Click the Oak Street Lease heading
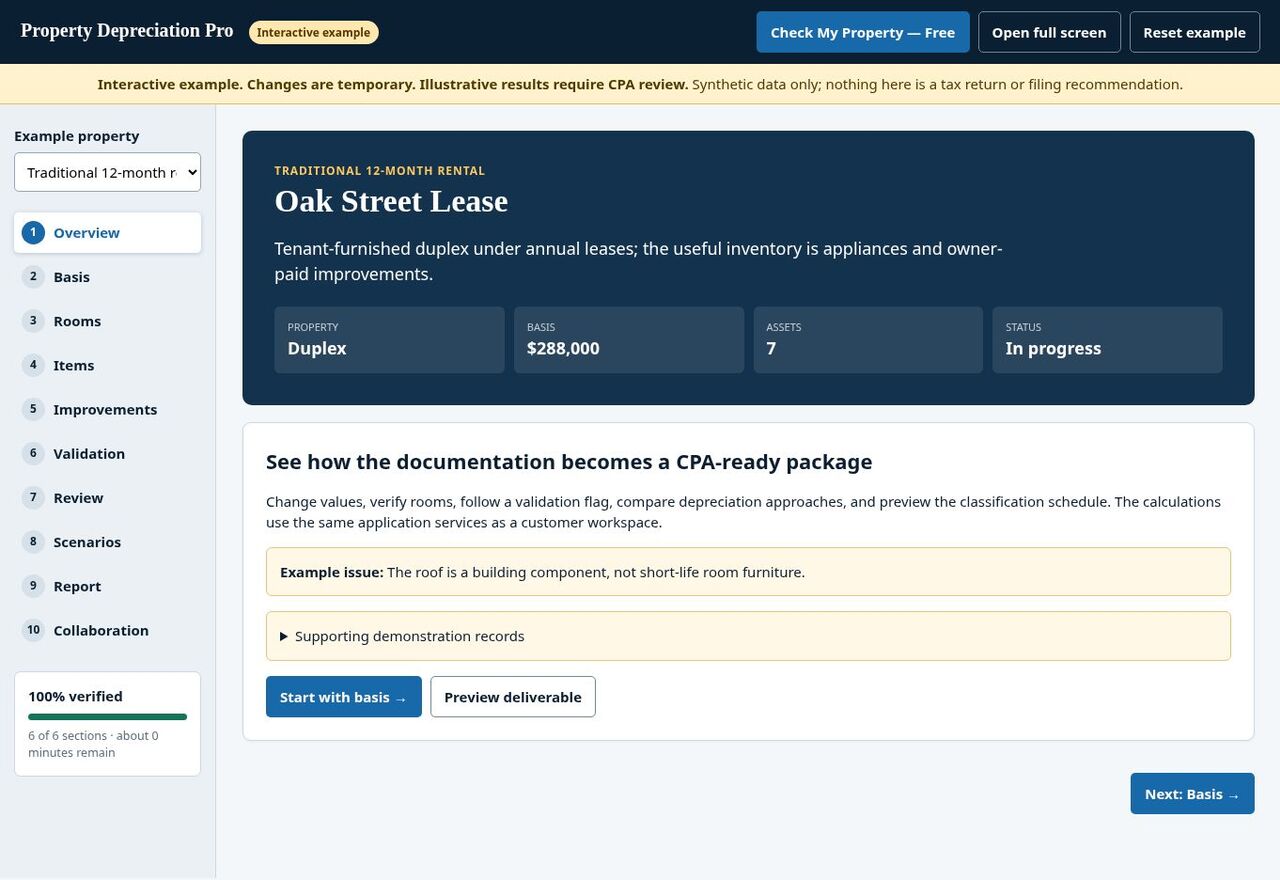This screenshot has width=1280, height=880. coord(391,201)
